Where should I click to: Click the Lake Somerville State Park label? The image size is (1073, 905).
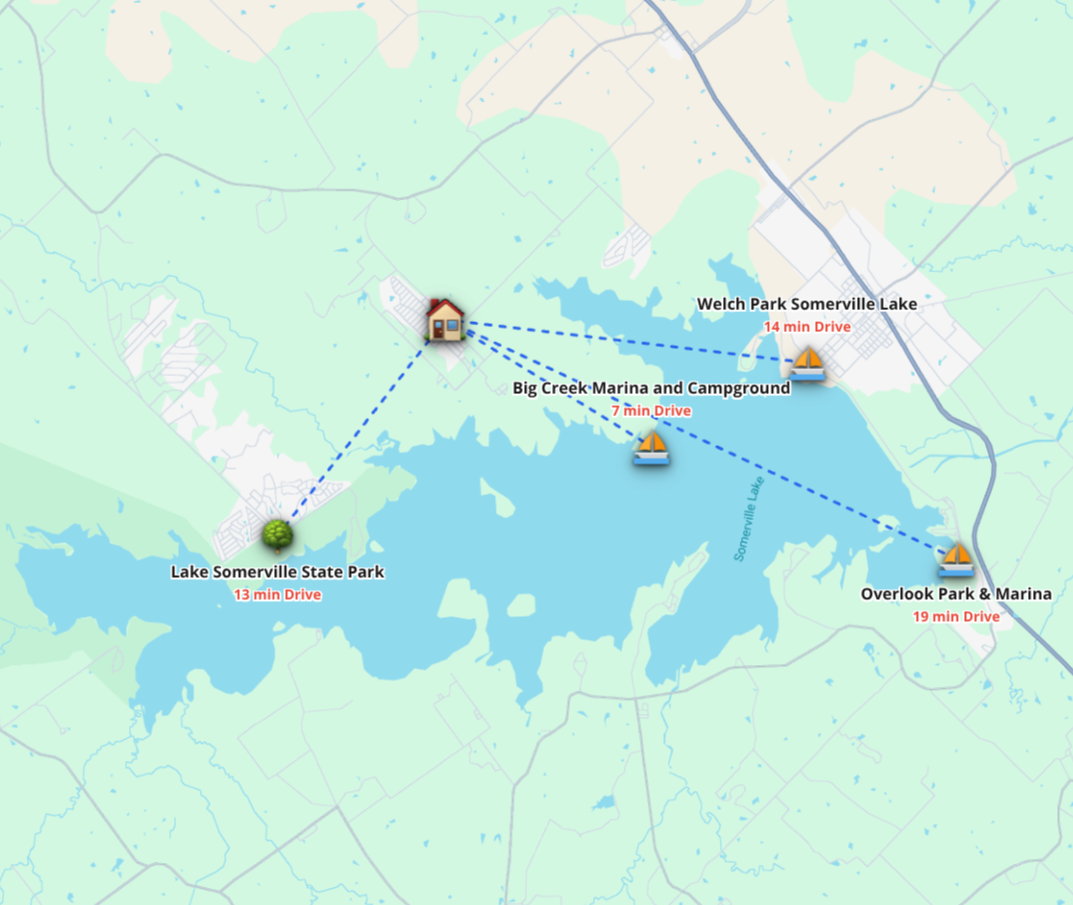point(277,572)
